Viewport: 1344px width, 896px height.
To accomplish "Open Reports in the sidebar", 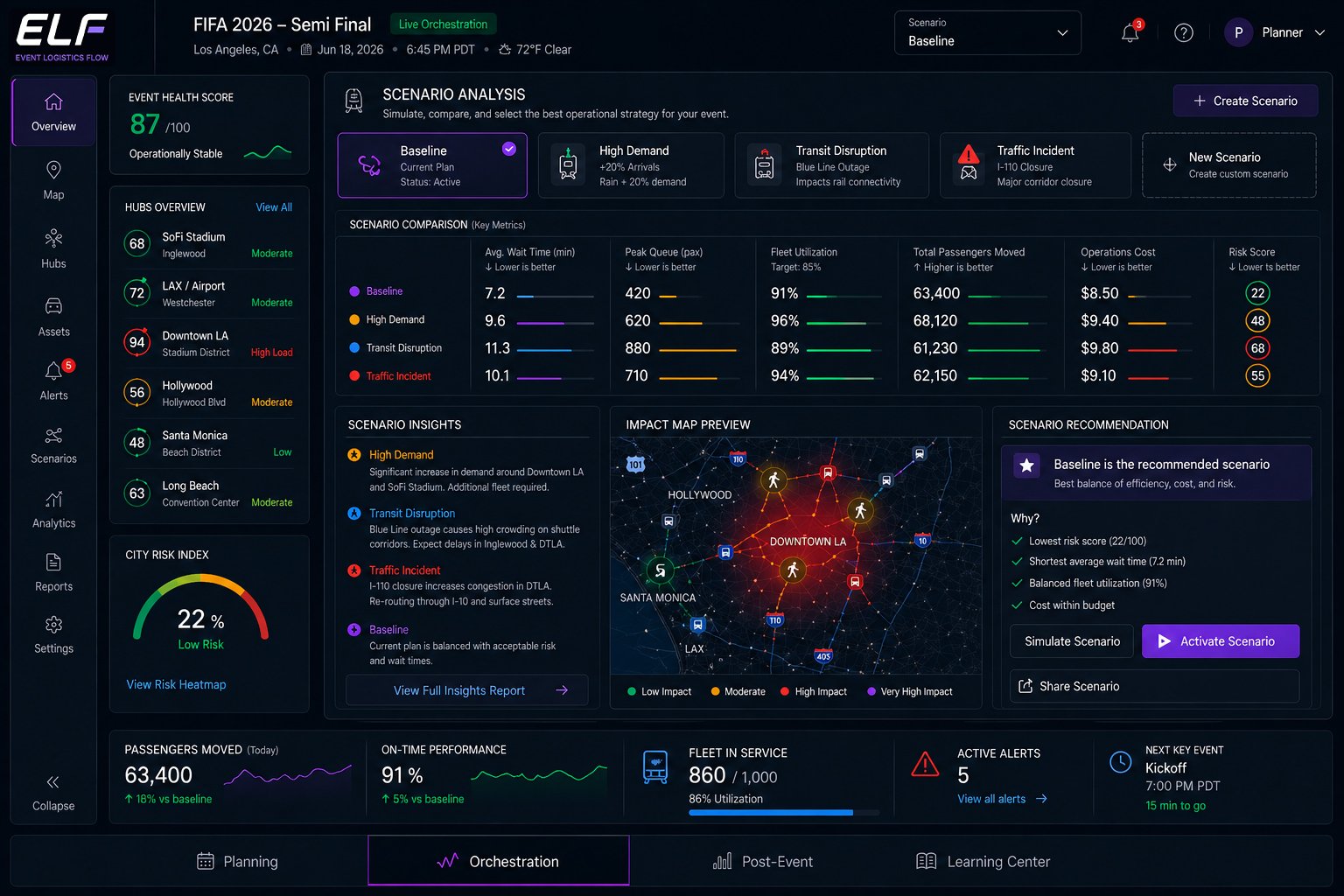I will (x=53, y=572).
